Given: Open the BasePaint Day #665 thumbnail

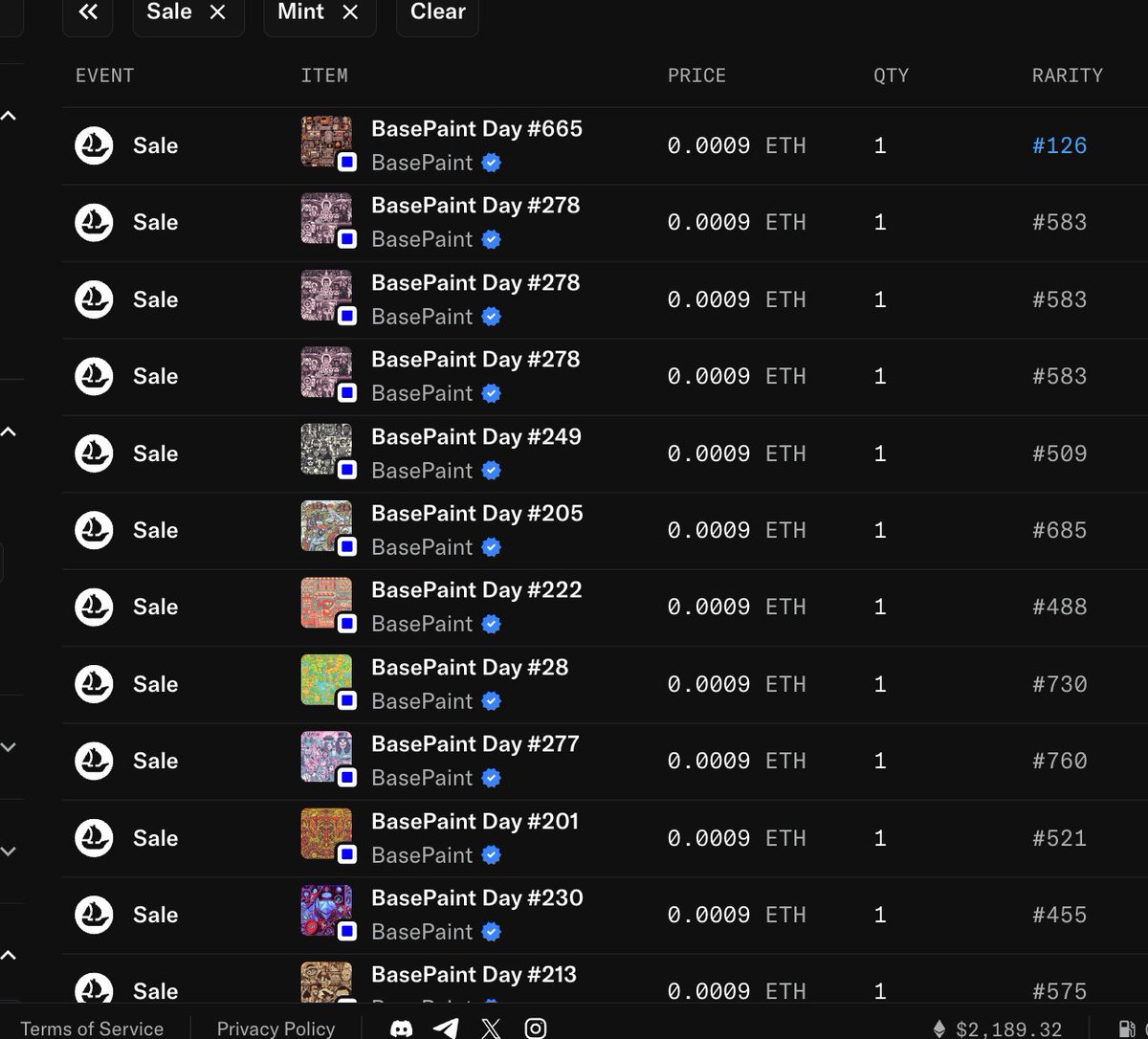Looking at the screenshot, I should tap(326, 143).
